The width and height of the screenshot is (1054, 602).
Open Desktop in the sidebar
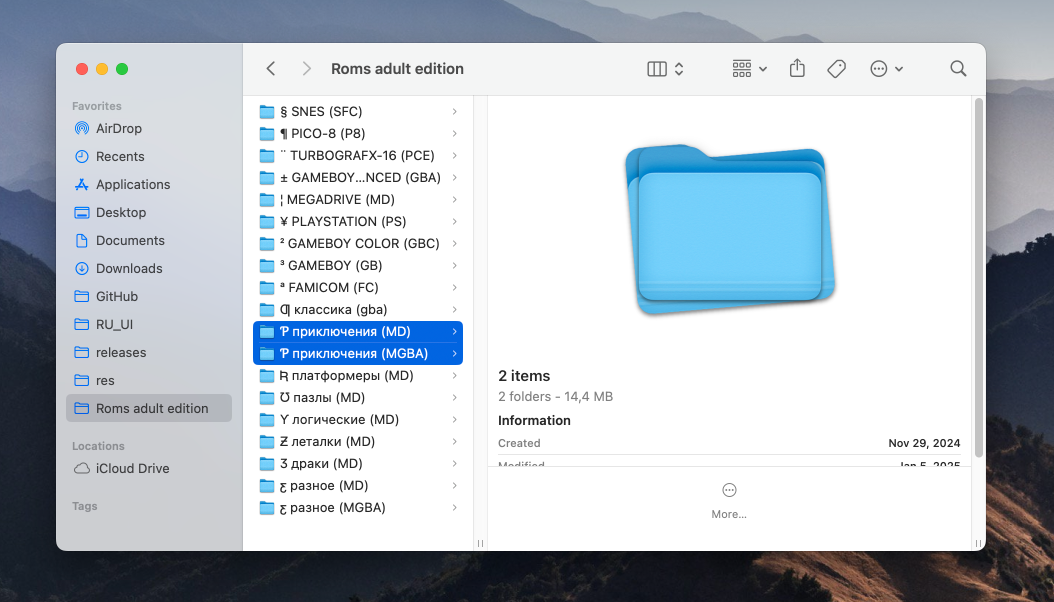pyautogui.click(x=149, y=212)
